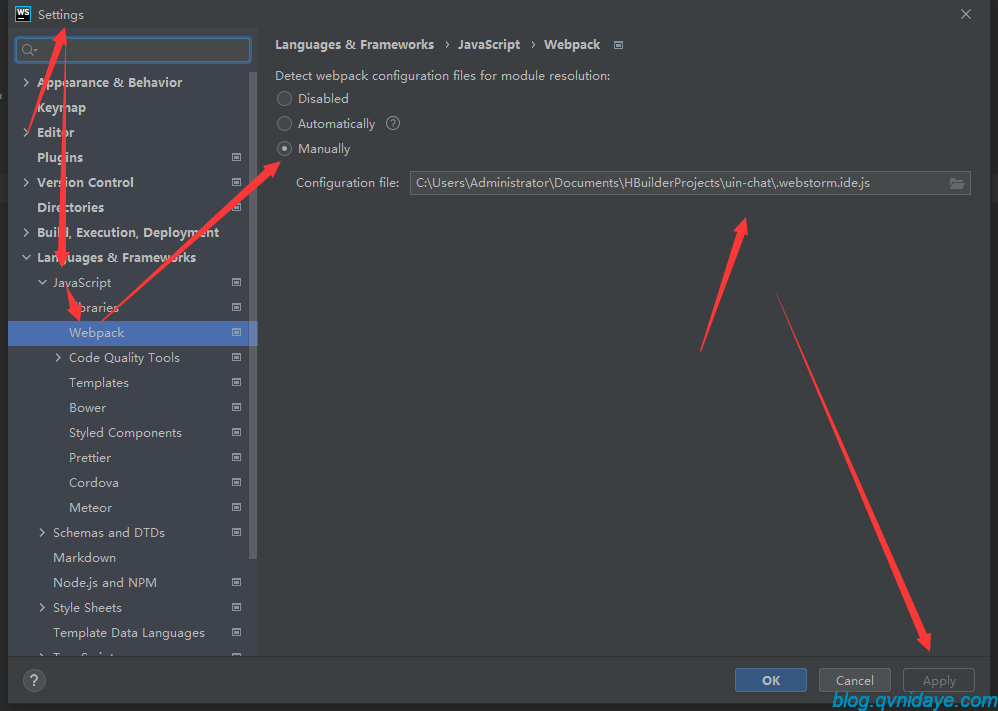Open Template Data Languages settings
The height and width of the screenshot is (711, 998).
click(x=129, y=633)
